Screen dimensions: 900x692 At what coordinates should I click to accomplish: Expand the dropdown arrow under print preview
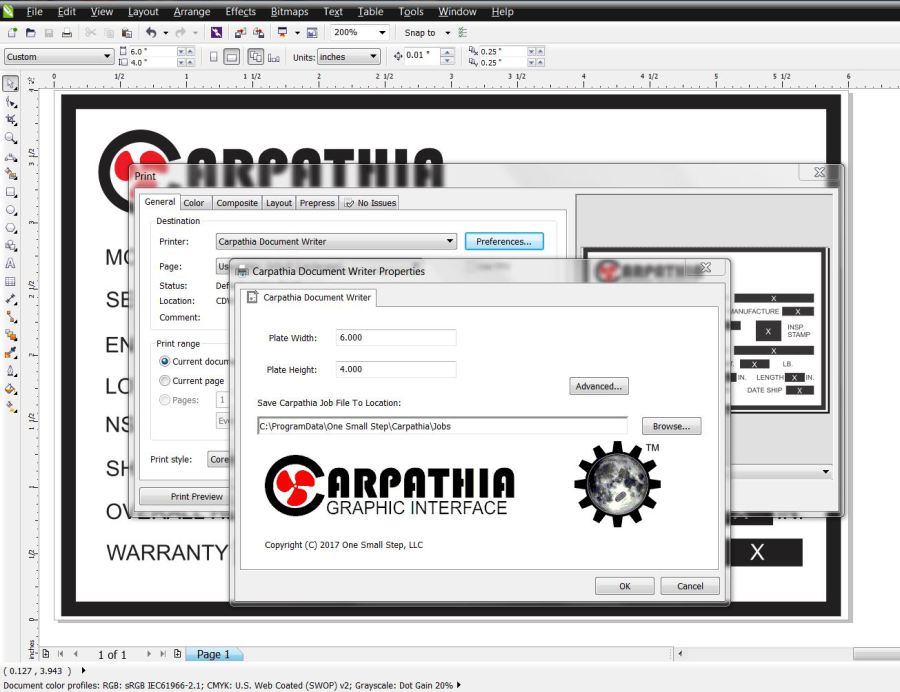click(x=825, y=472)
